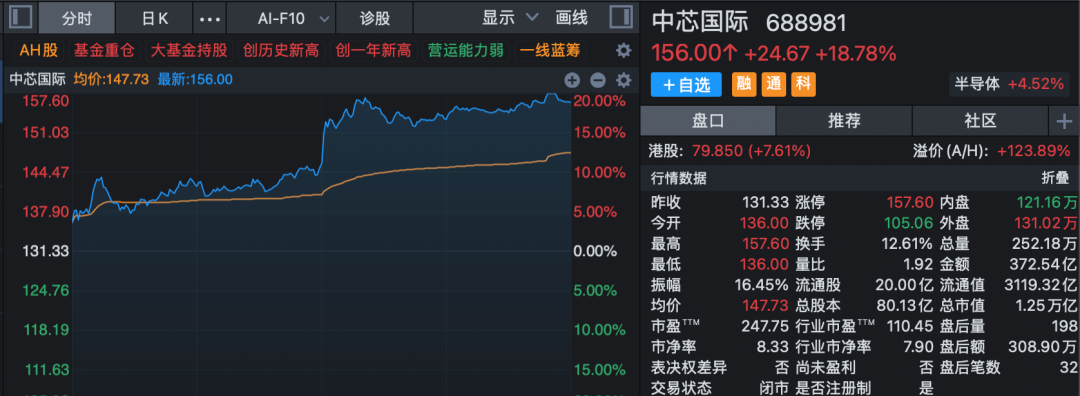
Task: Click the AH股 tag
Action: click(x=39, y=50)
